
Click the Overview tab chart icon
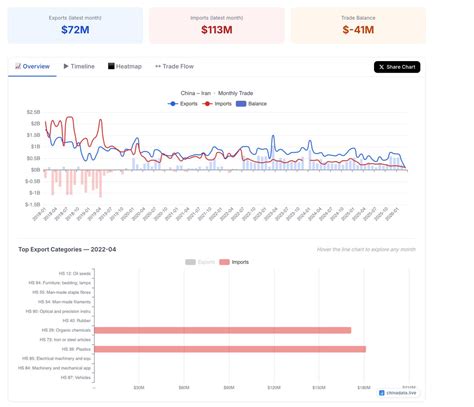coord(18,66)
